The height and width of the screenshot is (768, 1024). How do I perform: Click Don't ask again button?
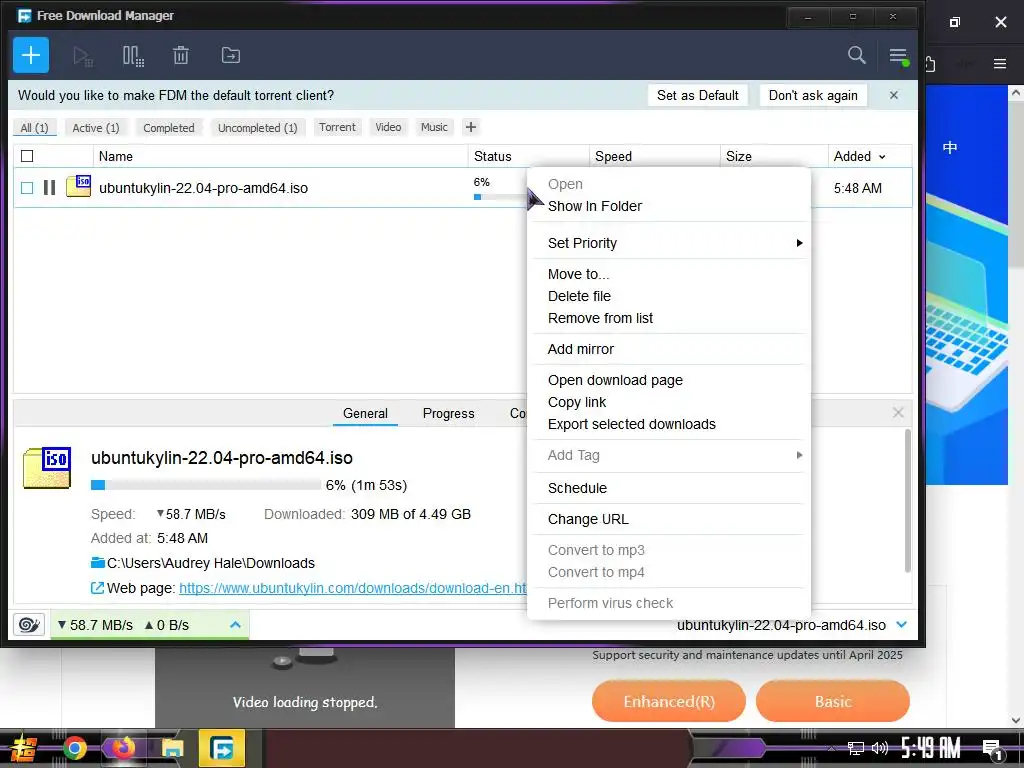[813, 95]
